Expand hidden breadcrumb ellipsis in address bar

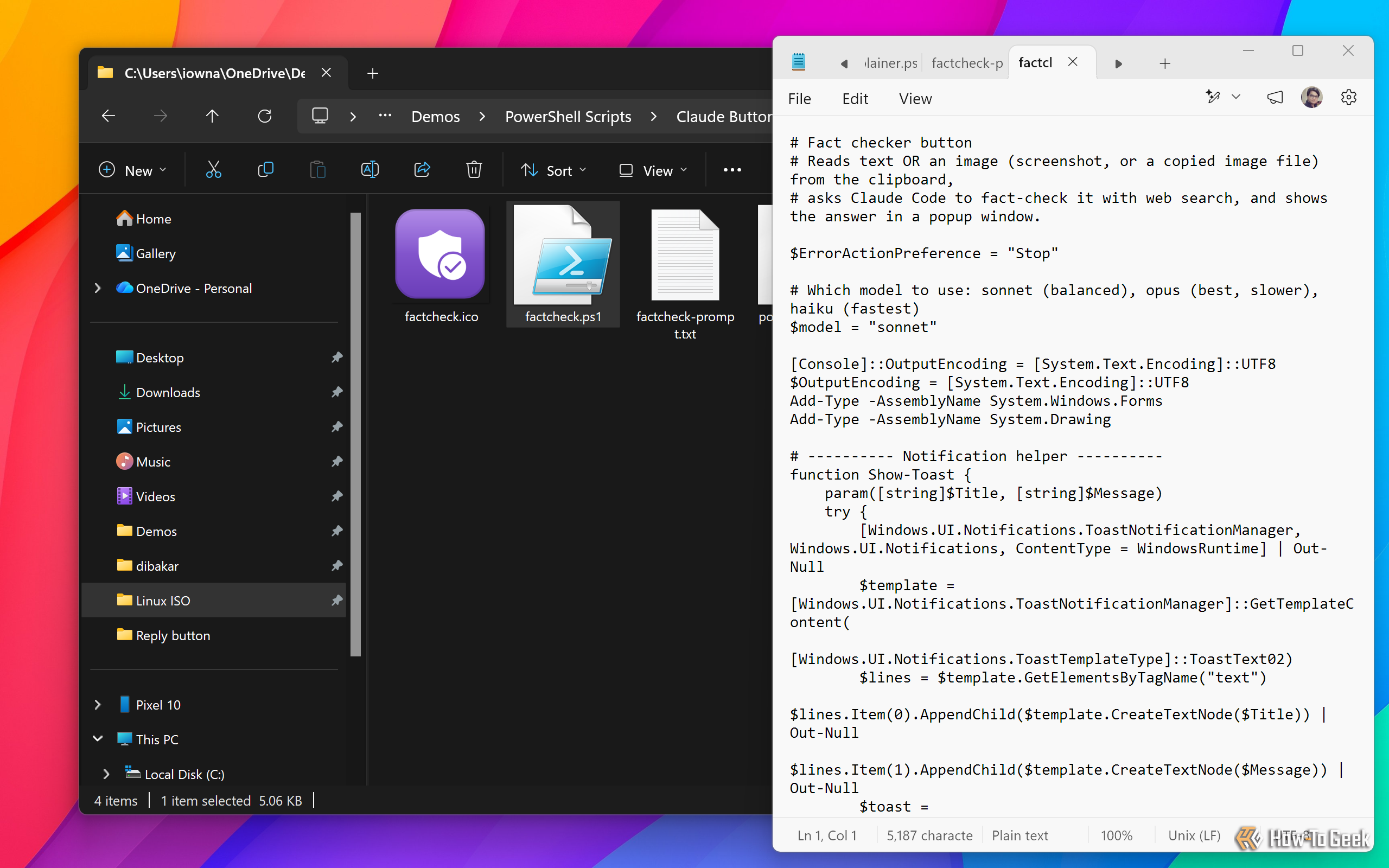(x=385, y=116)
